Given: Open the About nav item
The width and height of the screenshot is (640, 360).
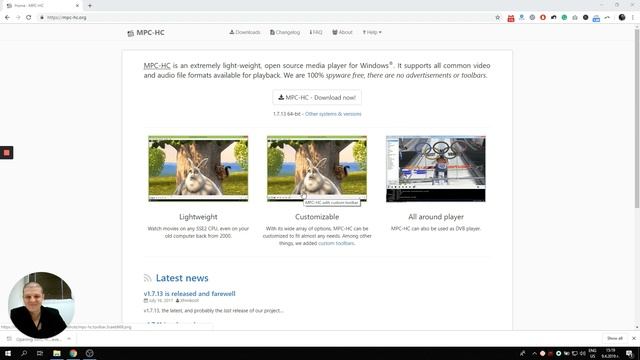Looking at the screenshot, I should (342, 32).
